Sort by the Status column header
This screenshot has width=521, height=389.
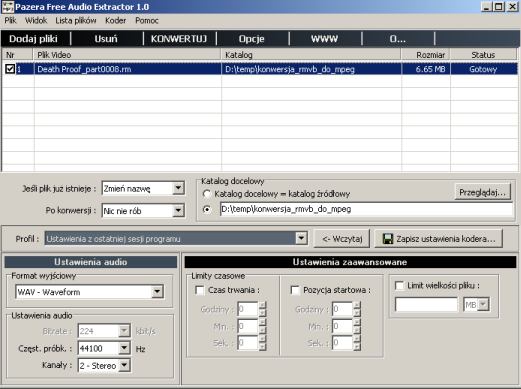pyautogui.click(x=483, y=55)
